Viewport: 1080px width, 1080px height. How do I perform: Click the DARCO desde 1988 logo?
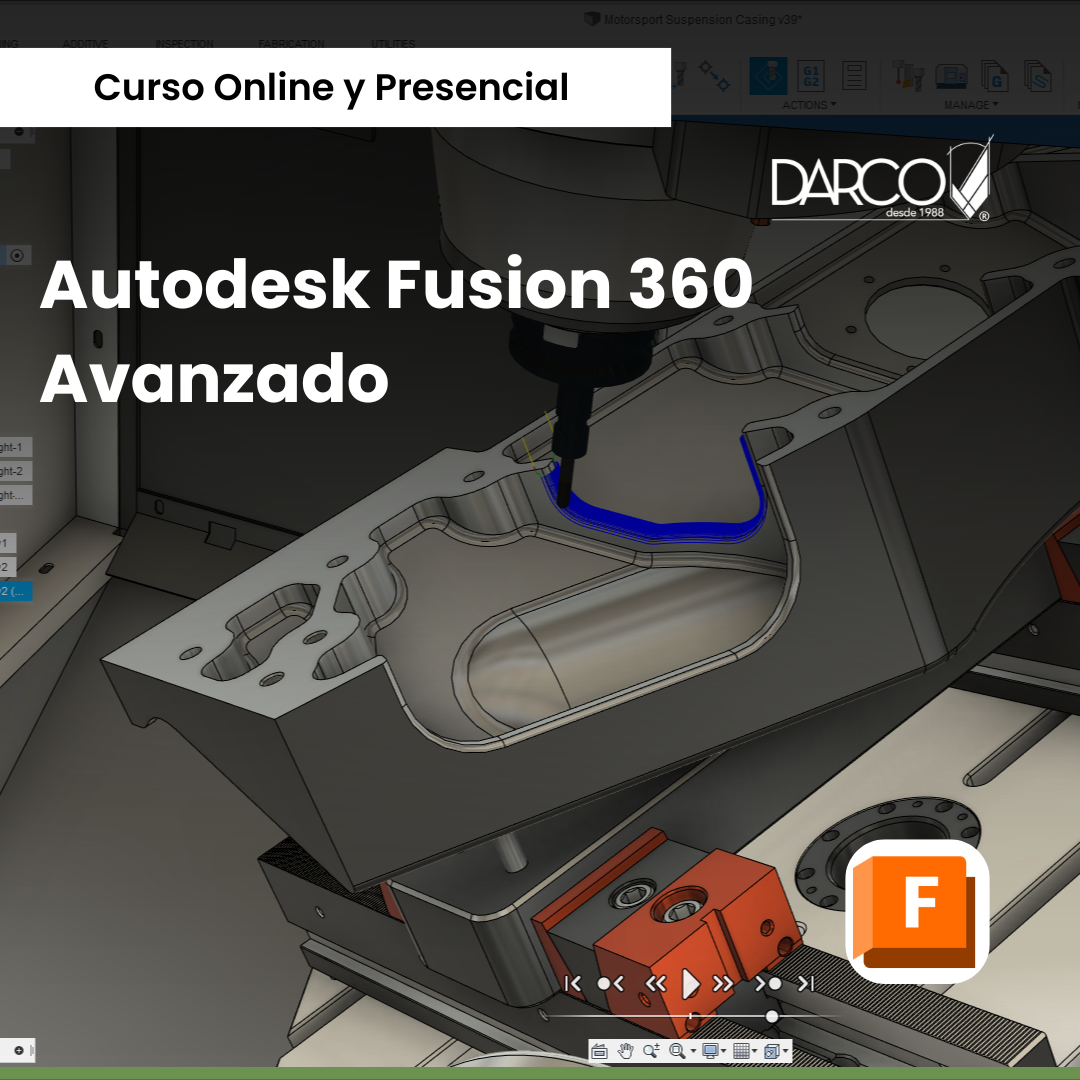point(882,179)
